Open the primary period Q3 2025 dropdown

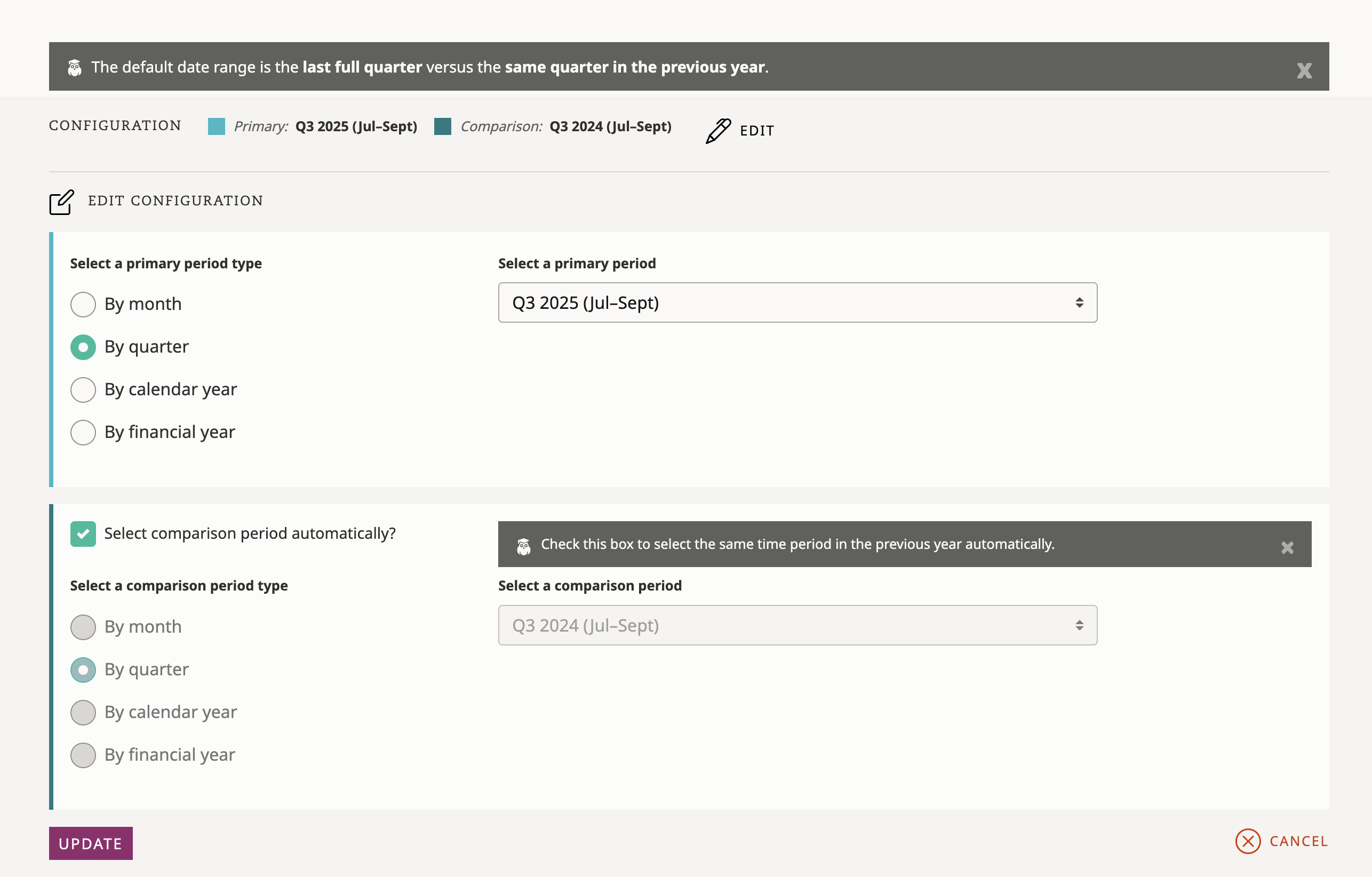coord(796,302)
